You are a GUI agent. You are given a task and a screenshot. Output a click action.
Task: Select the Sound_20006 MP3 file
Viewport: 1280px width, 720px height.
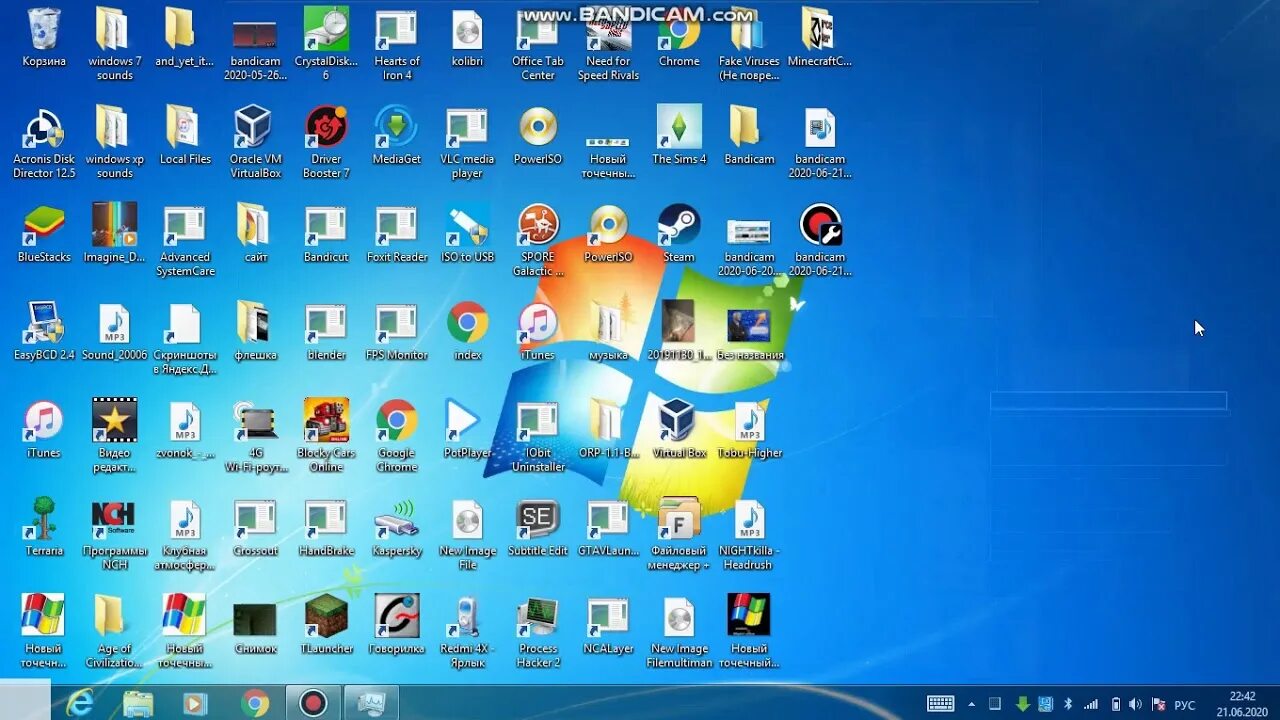point(114,326)
